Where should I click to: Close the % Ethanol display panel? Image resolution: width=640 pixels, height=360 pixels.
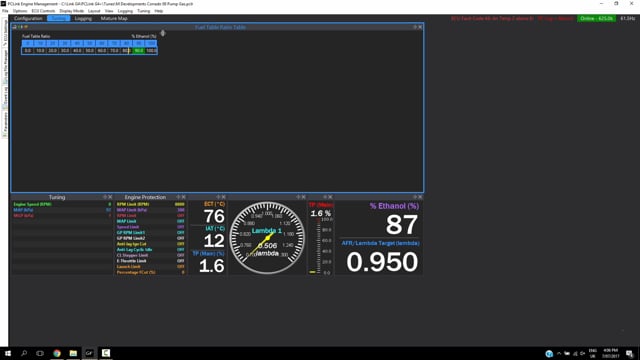(420, 197)
